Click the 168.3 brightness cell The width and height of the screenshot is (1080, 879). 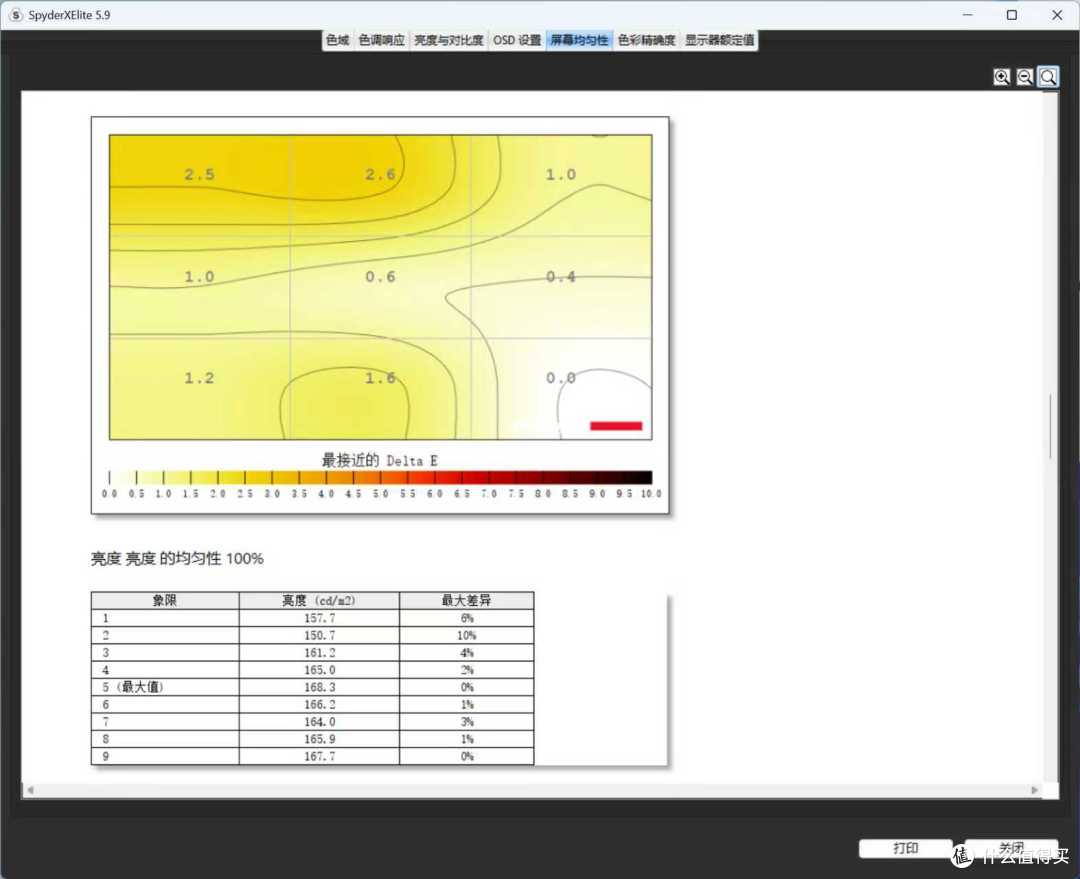coord(319,687)
